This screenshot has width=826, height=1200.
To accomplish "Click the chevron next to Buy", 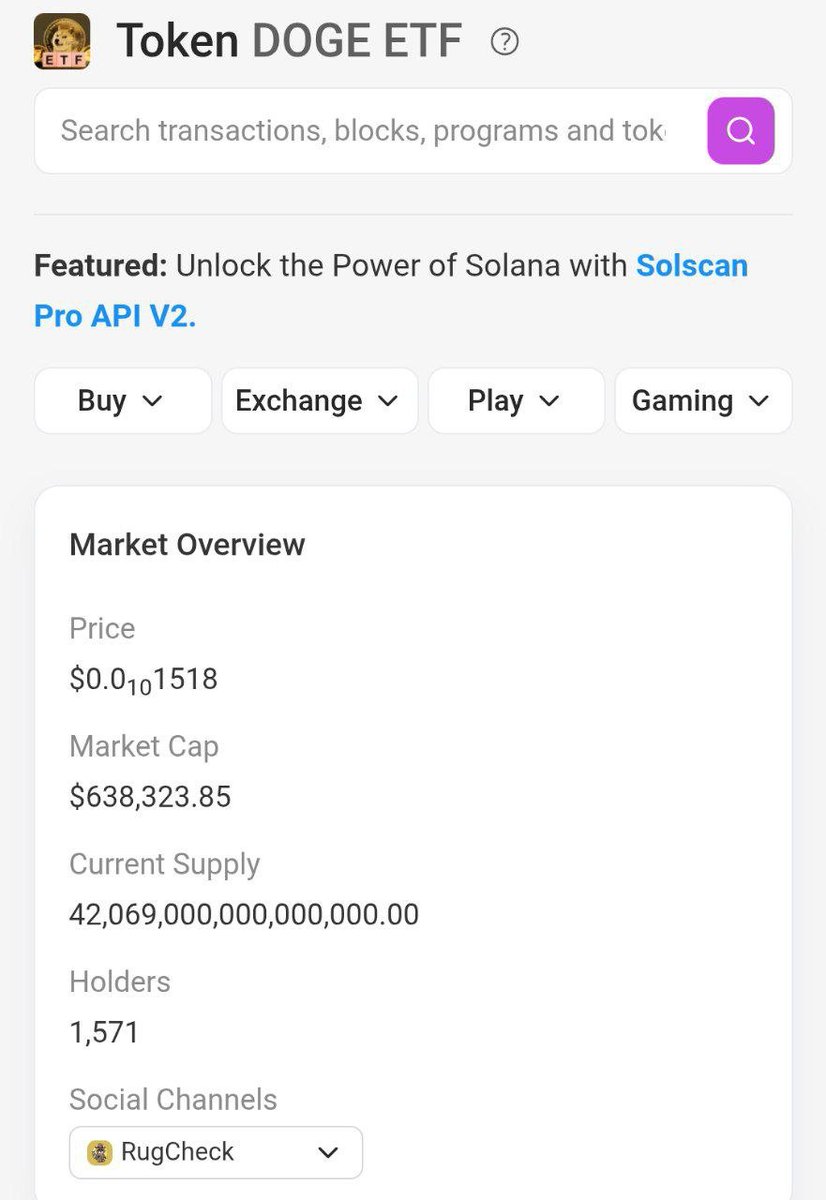I will click(x=153, y=401).
